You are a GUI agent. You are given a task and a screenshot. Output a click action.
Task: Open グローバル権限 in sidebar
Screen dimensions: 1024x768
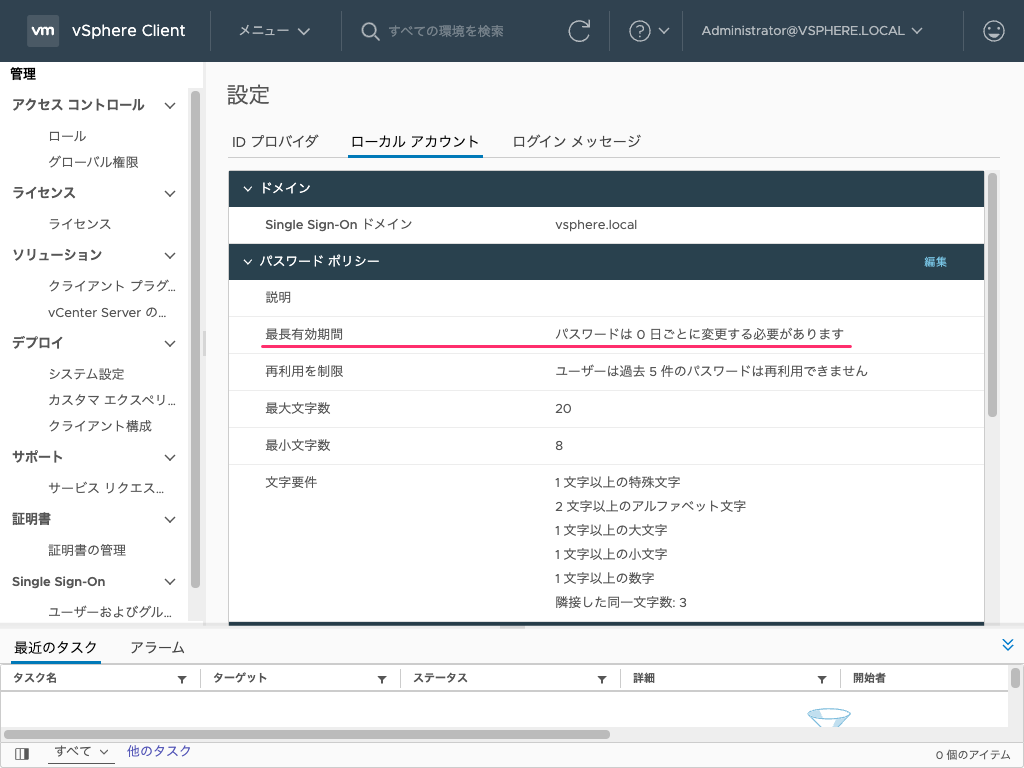click(x=93, y=162)
